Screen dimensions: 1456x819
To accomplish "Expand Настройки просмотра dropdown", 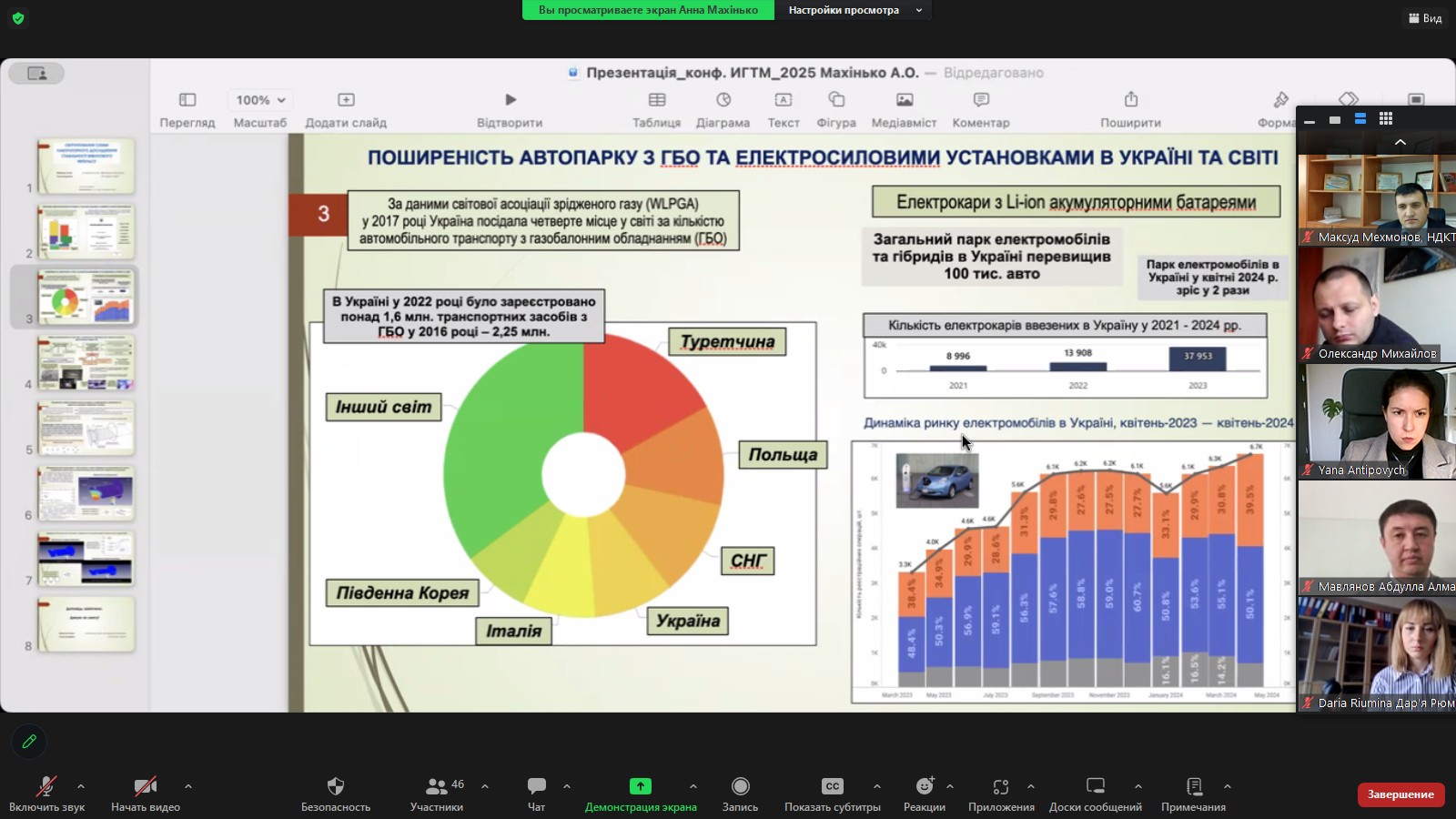I will tap(853, 10).
